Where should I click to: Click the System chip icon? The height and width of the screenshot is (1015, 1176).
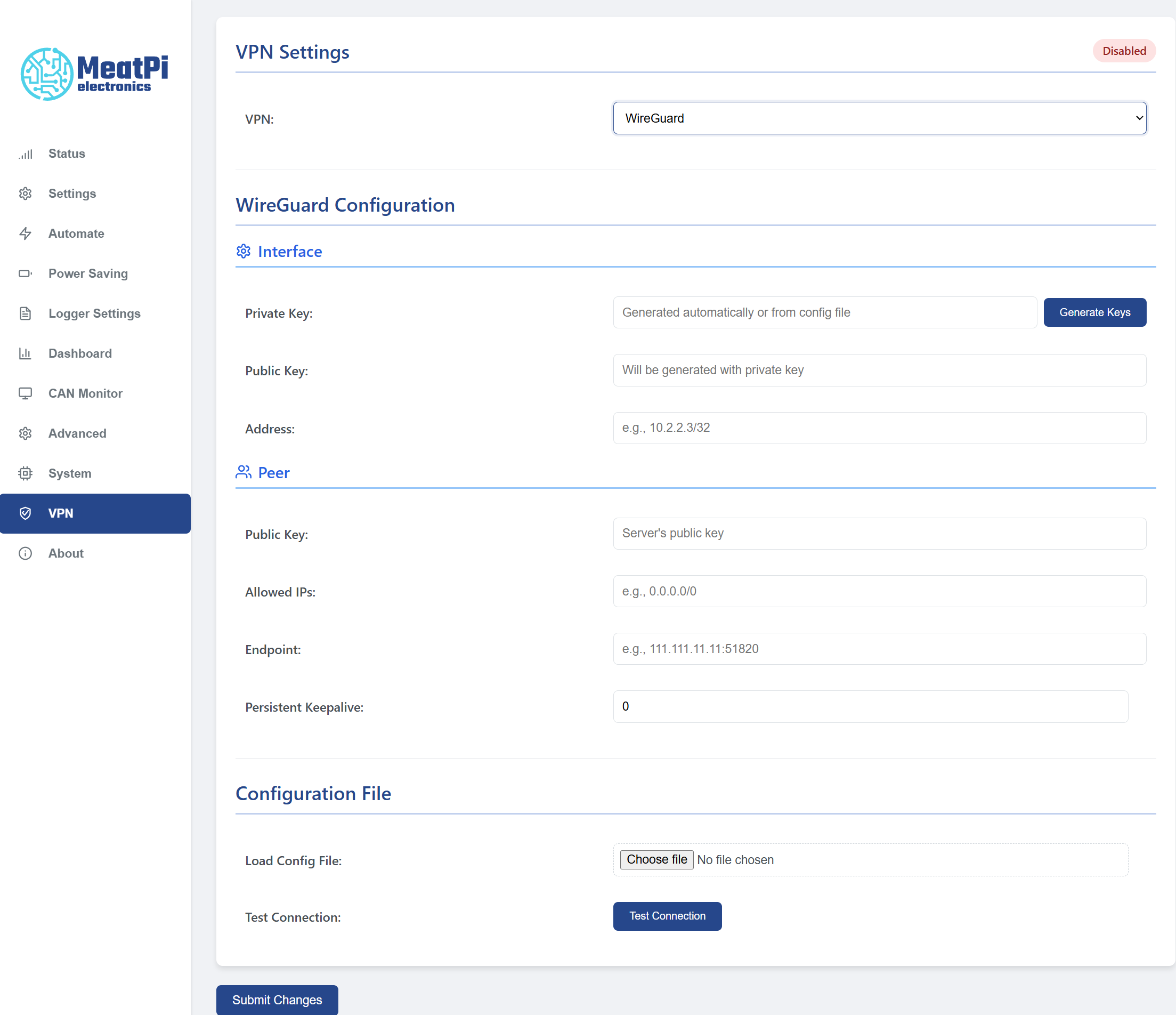[x=26, y=473]
